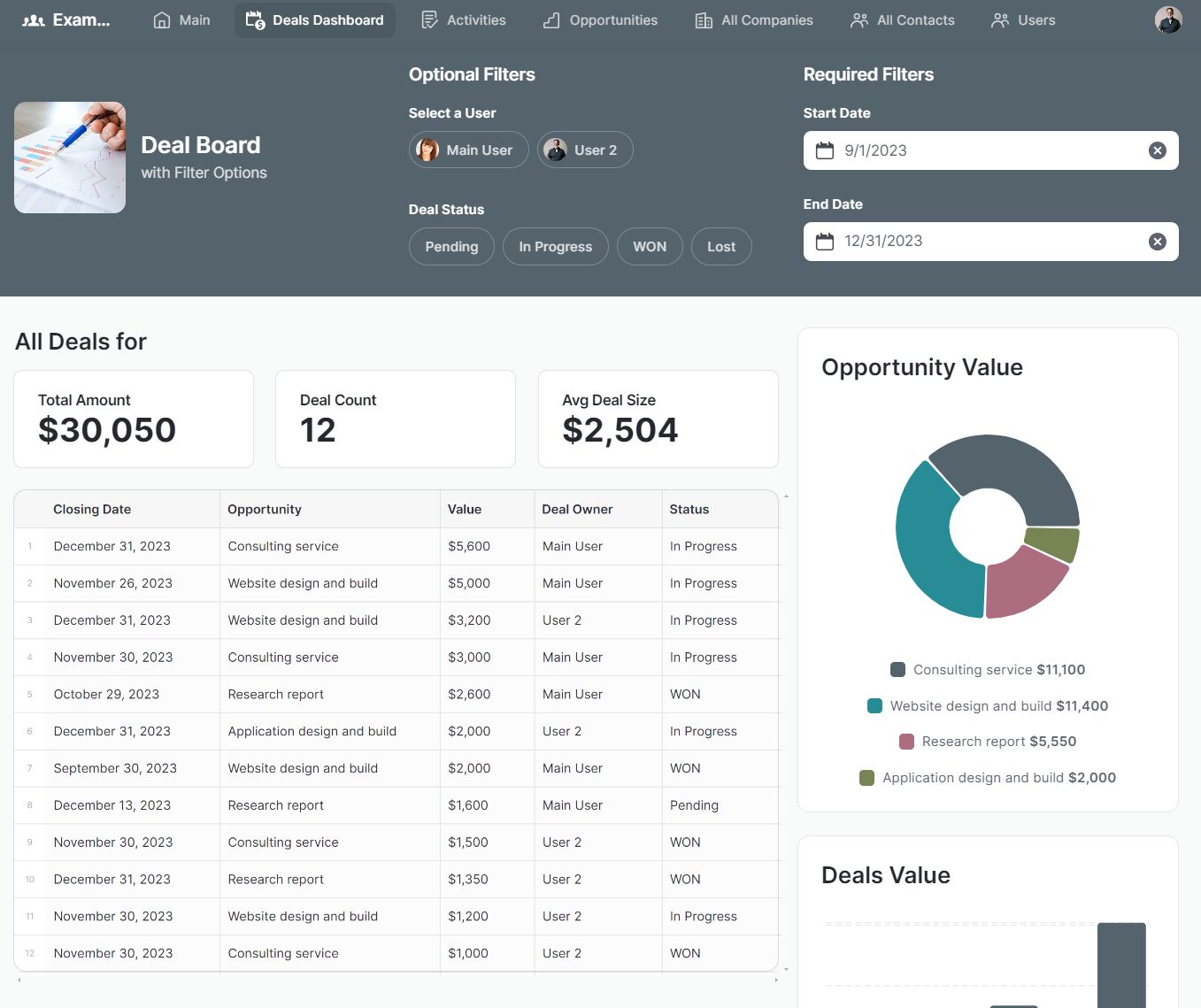
Task: Filter deals by Pending status
Action: coord(451,247)
